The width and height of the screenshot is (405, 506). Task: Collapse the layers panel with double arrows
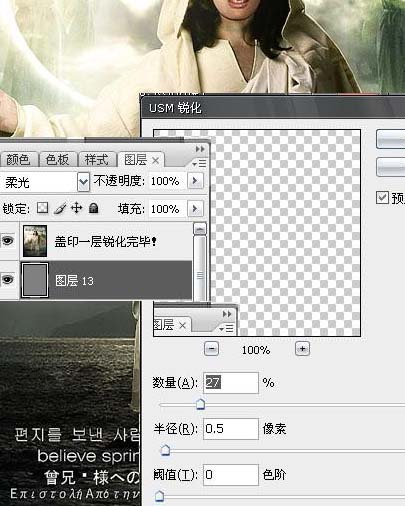200,149
